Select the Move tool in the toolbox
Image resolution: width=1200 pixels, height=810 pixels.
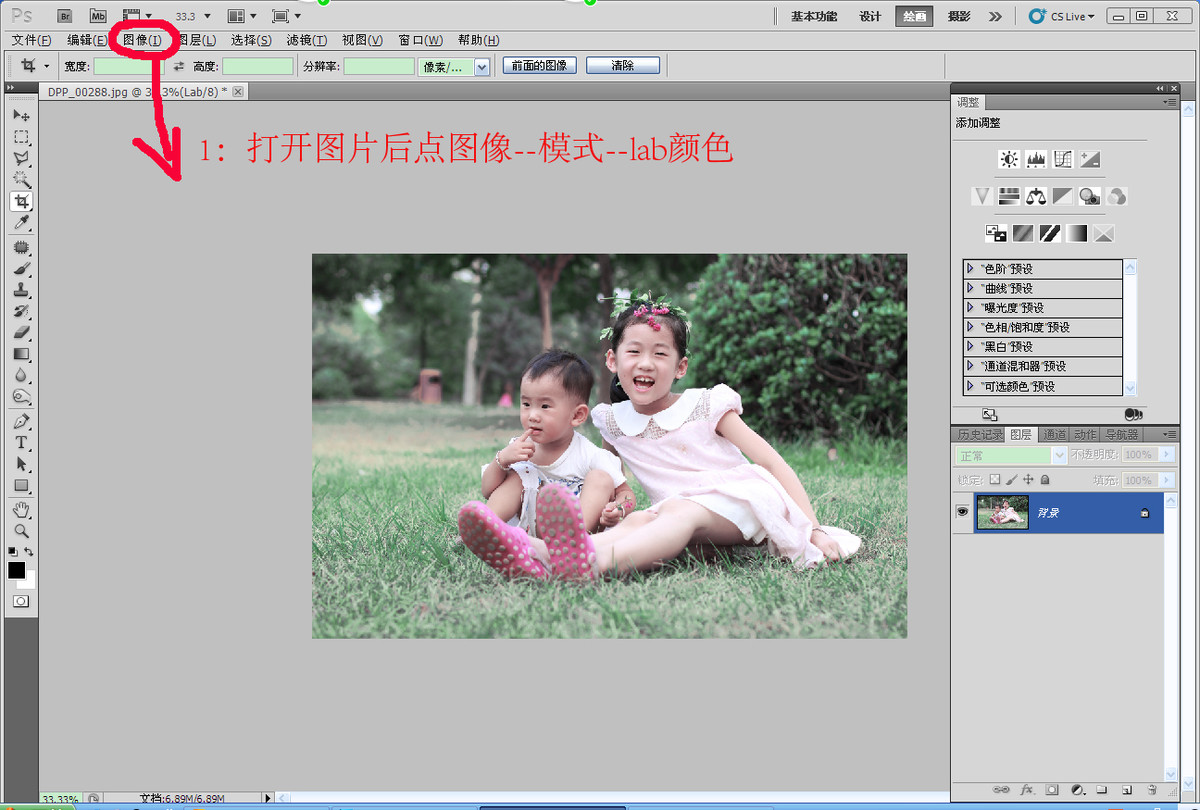point(21,115)
